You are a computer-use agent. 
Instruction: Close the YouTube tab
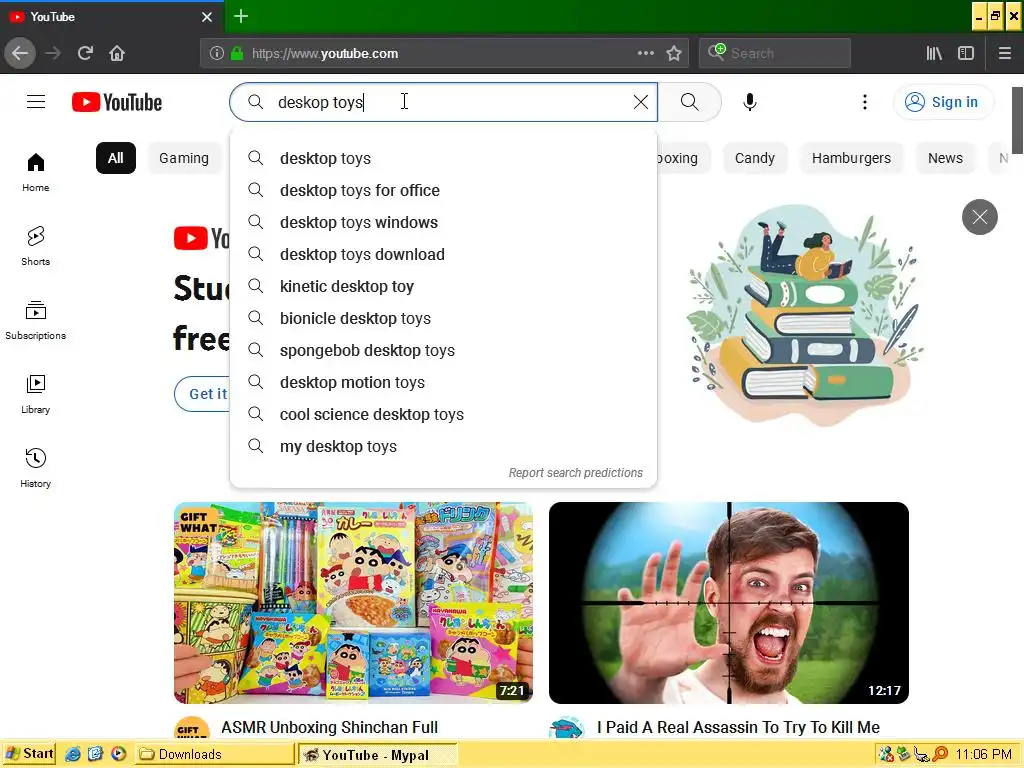coord(207,17)
